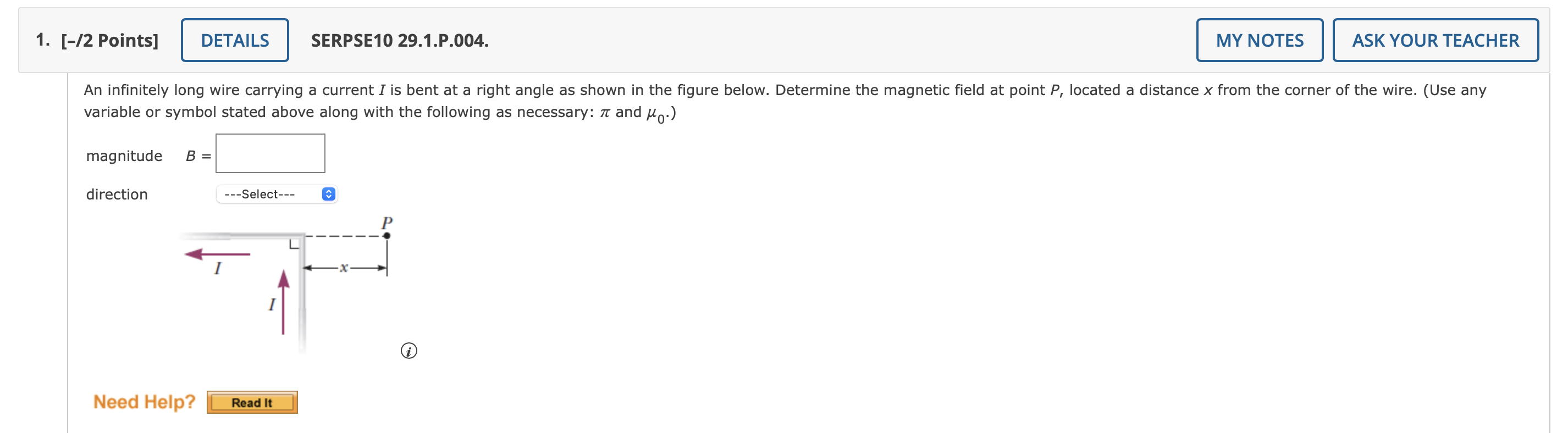Open MY NOTES

1259,40
